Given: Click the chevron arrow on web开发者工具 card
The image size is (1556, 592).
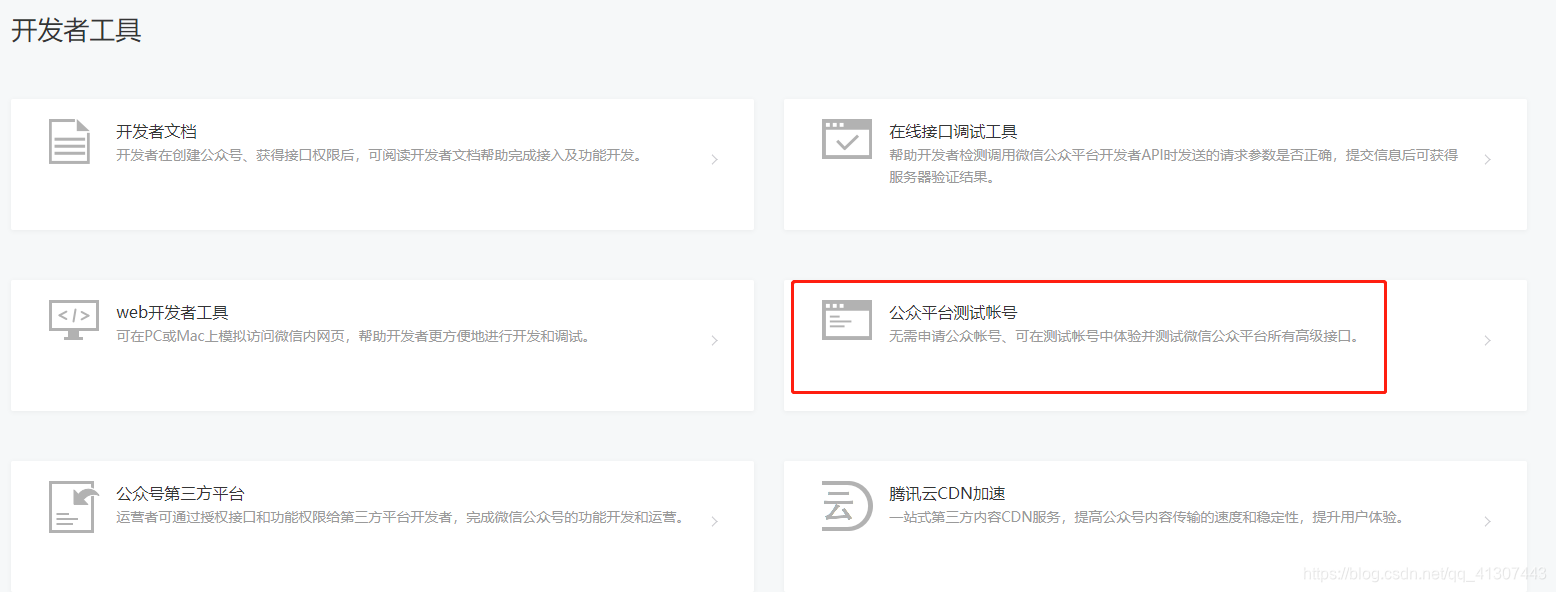Looking at the screenshot, I should 714,340.
